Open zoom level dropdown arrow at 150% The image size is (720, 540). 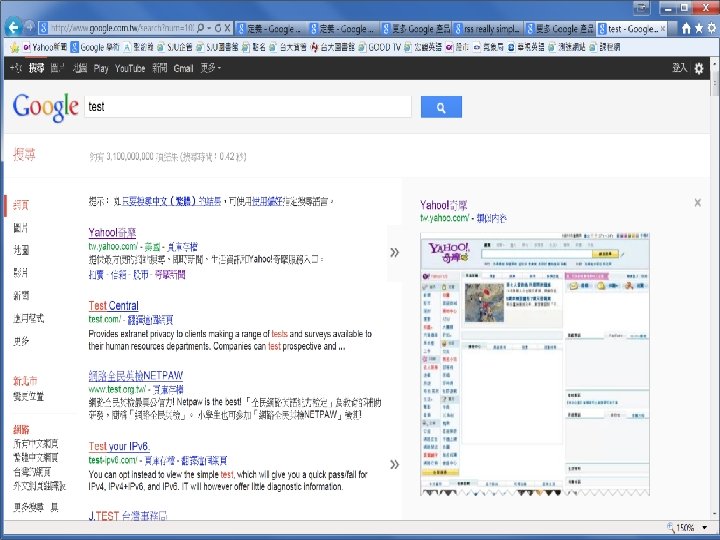705,528
